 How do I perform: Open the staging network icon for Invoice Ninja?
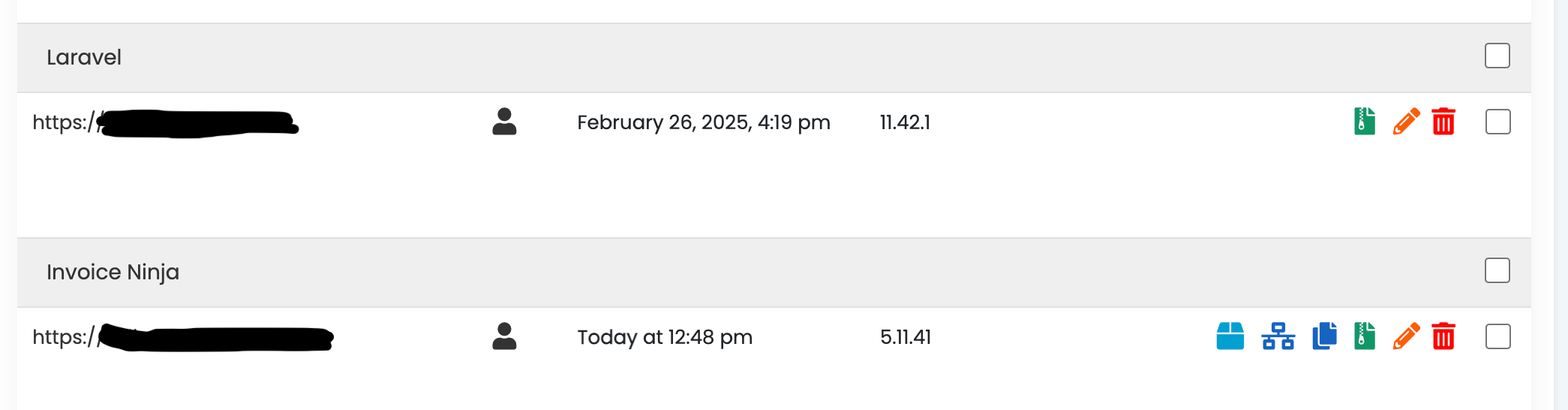1278,336
